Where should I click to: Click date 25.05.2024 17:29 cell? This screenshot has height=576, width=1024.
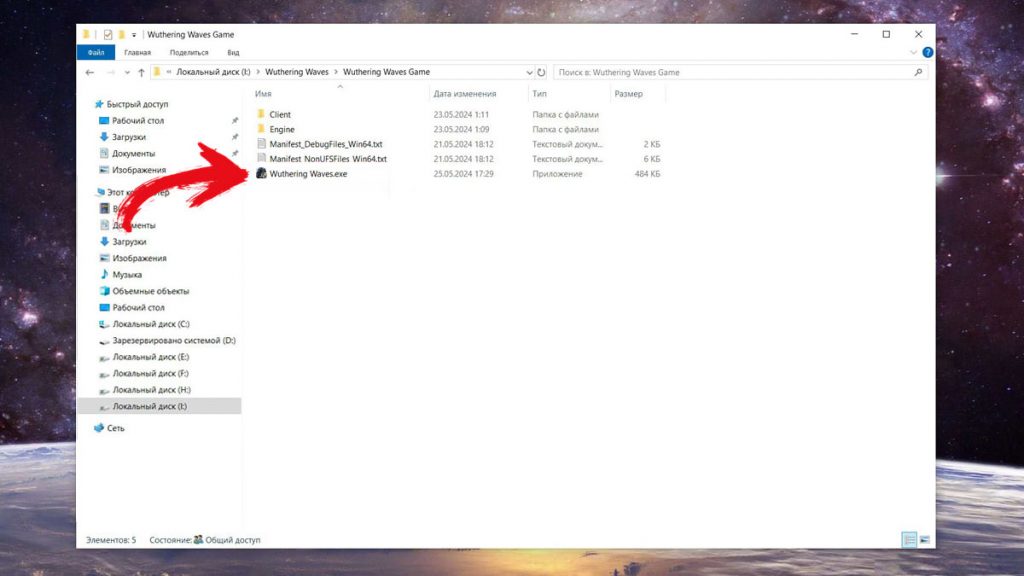click(463, 174)
